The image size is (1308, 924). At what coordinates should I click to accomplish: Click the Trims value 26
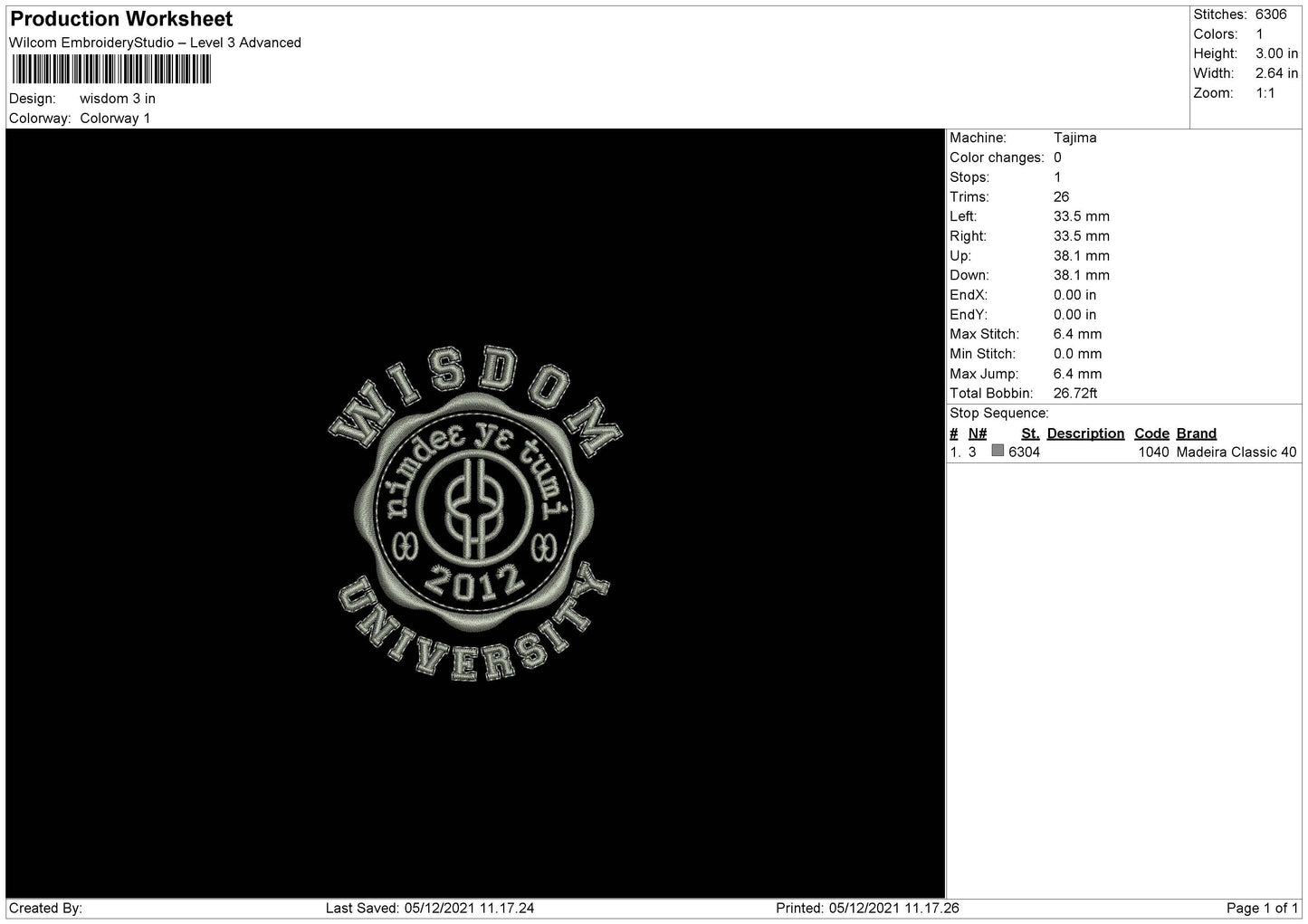click(1062, 196)
